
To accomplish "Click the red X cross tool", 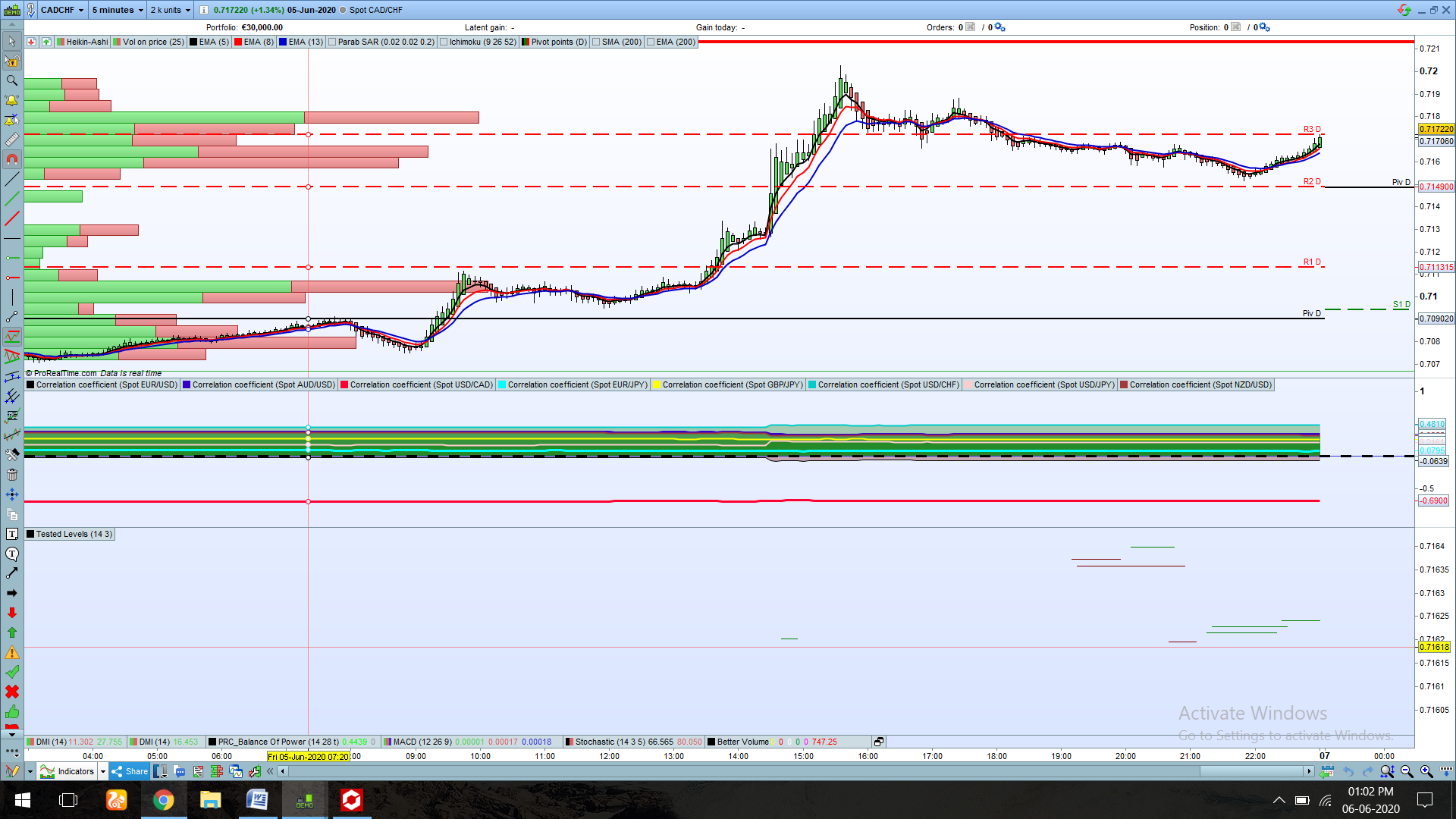I will pyautogui.click(x=12, y=692).
